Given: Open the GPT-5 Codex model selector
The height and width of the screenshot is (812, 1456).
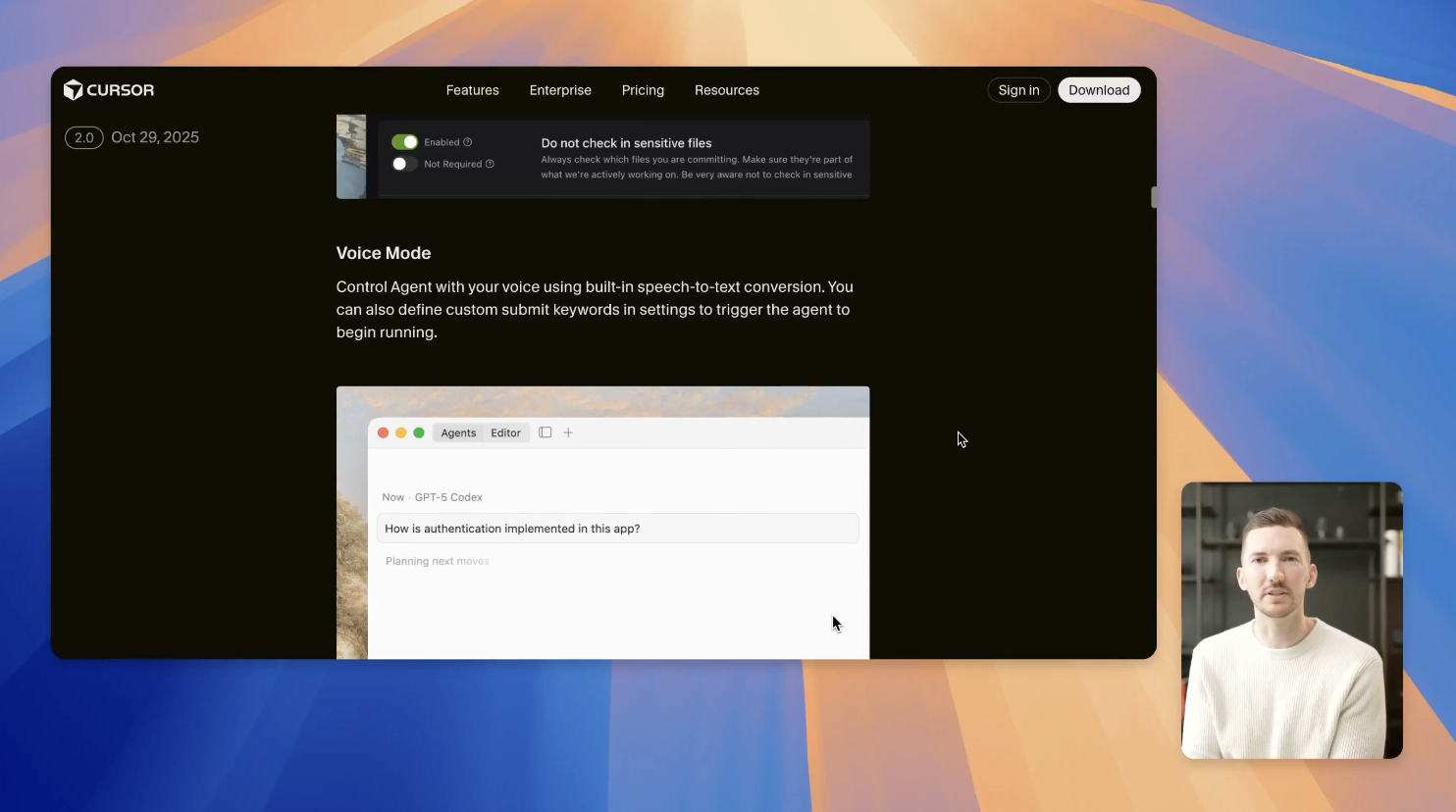Looking at the screenshot, I should [448, 497].
